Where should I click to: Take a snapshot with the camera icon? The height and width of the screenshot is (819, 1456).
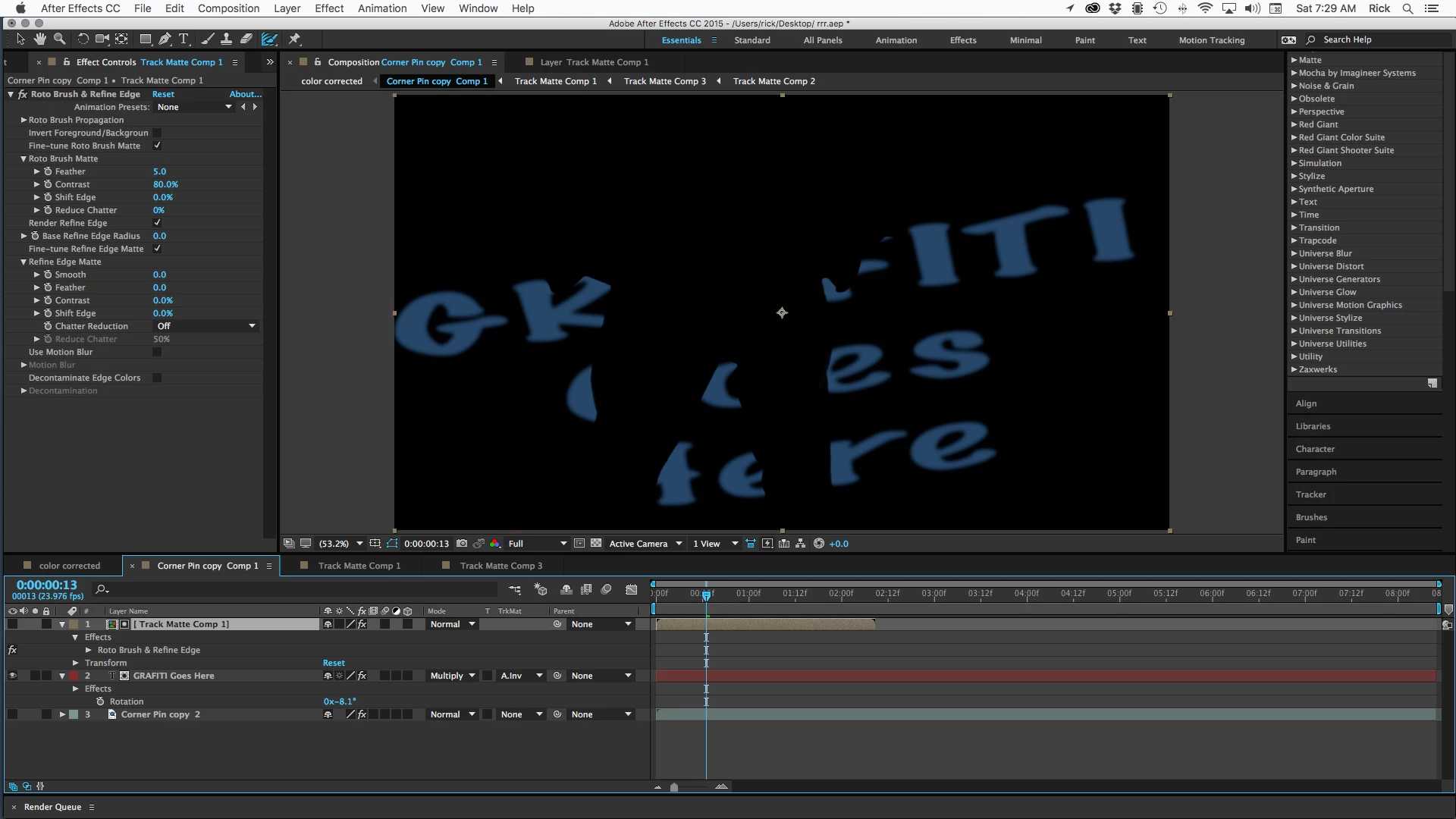(x=462, y=544)
